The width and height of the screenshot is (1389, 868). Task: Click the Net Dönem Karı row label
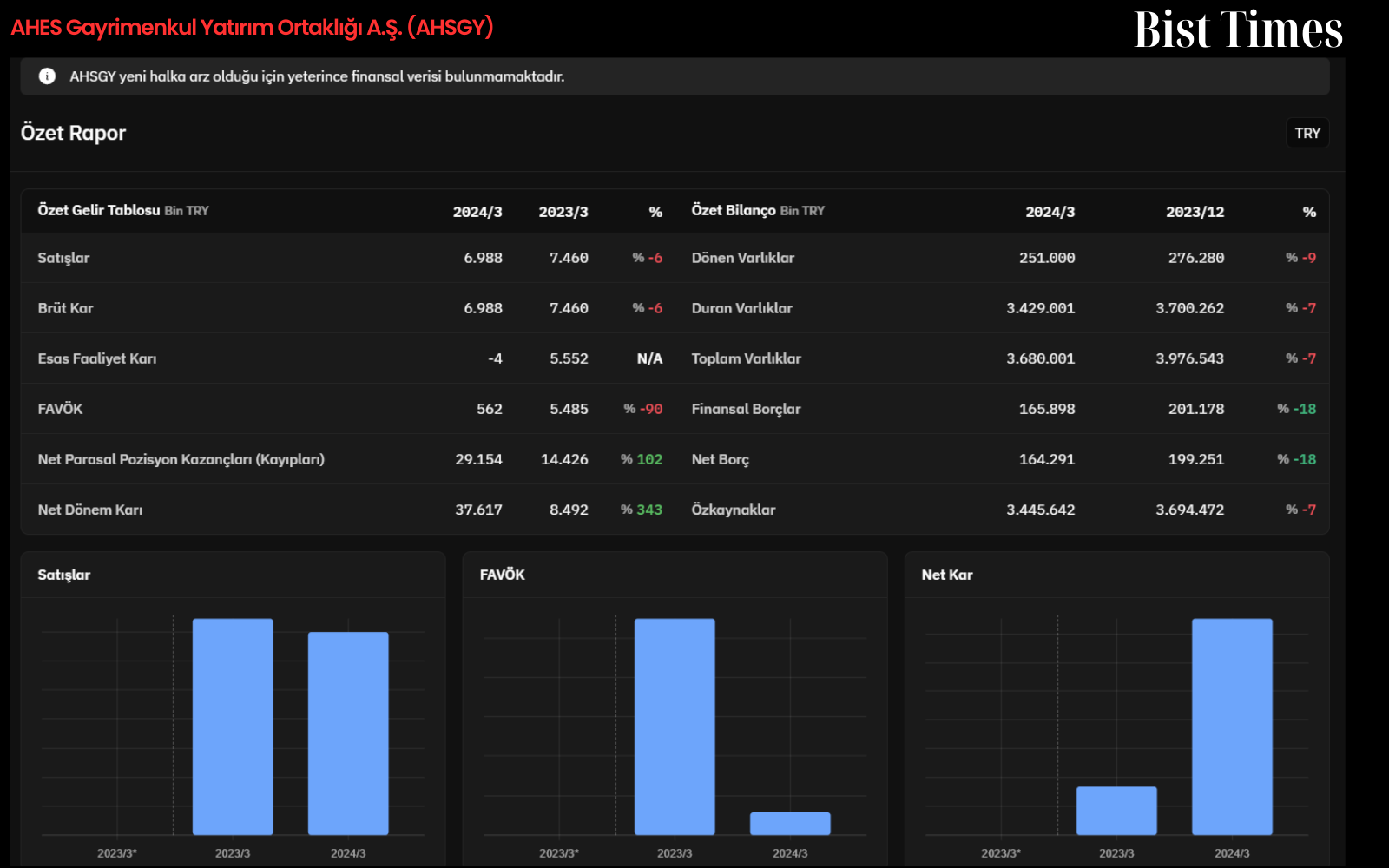click(90, 510)
